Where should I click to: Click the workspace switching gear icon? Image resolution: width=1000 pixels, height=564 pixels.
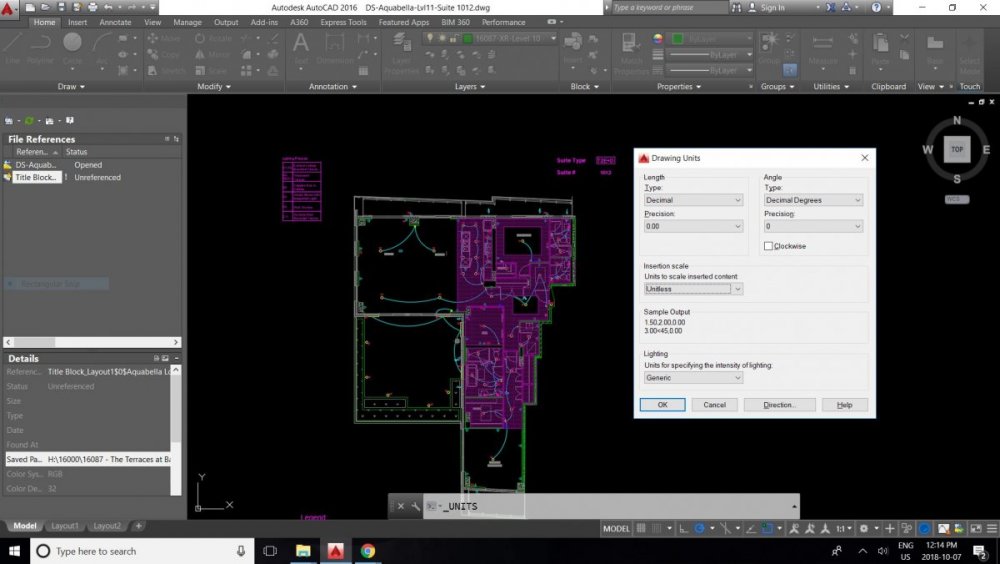pyautogui.click(x=866, y=528)
